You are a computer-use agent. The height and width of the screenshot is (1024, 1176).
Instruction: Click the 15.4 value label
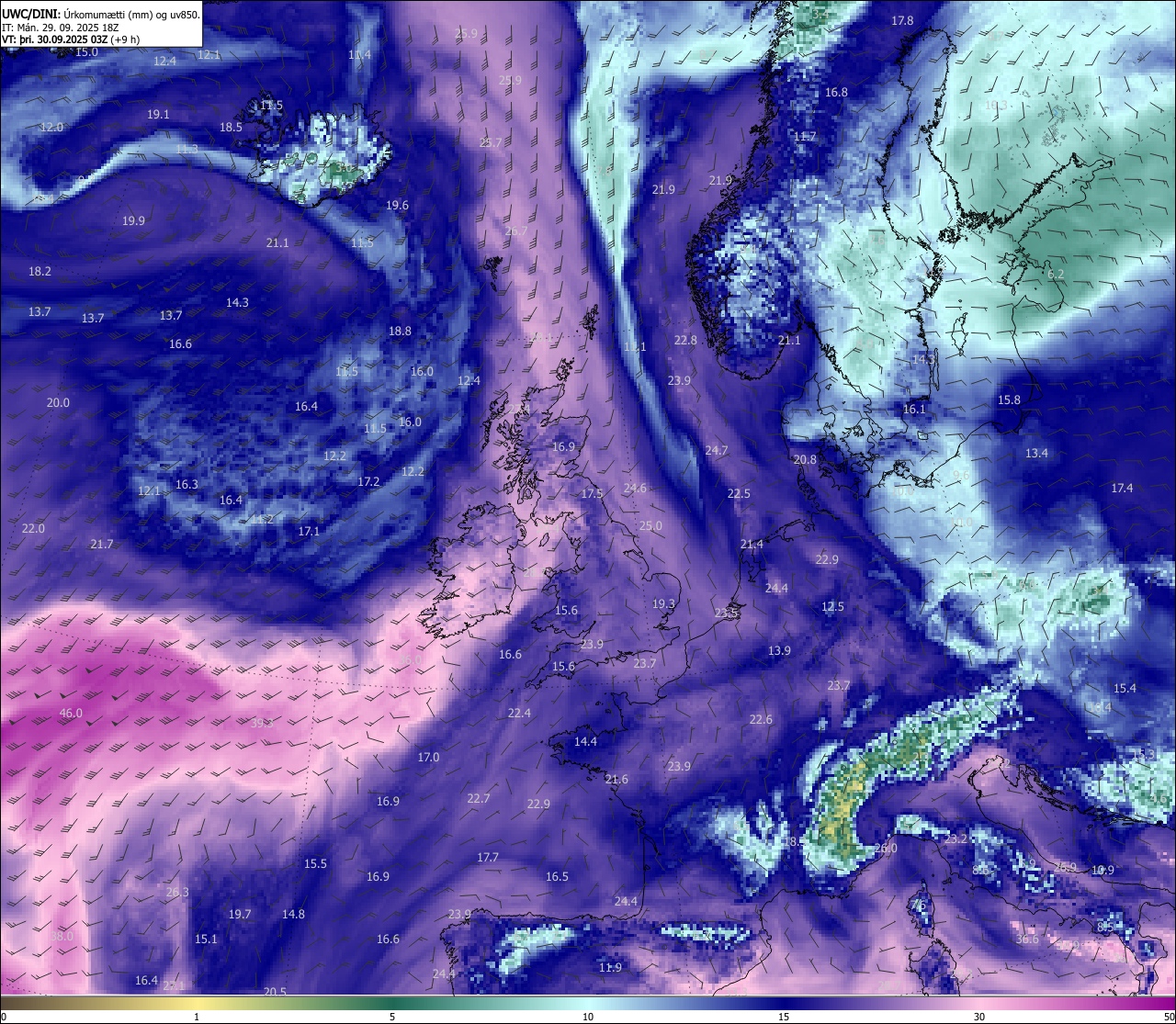point(1125,689)
